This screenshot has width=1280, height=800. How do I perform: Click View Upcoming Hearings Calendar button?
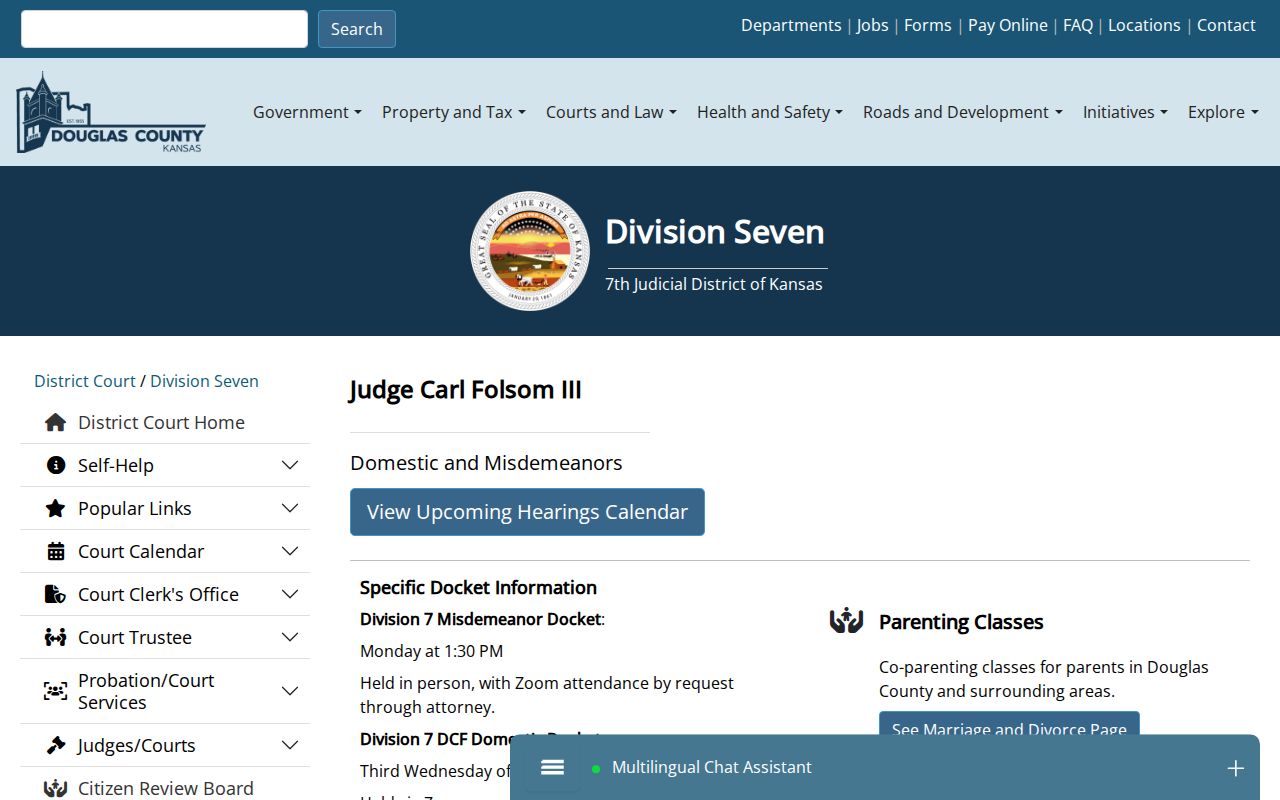(527, 512)
